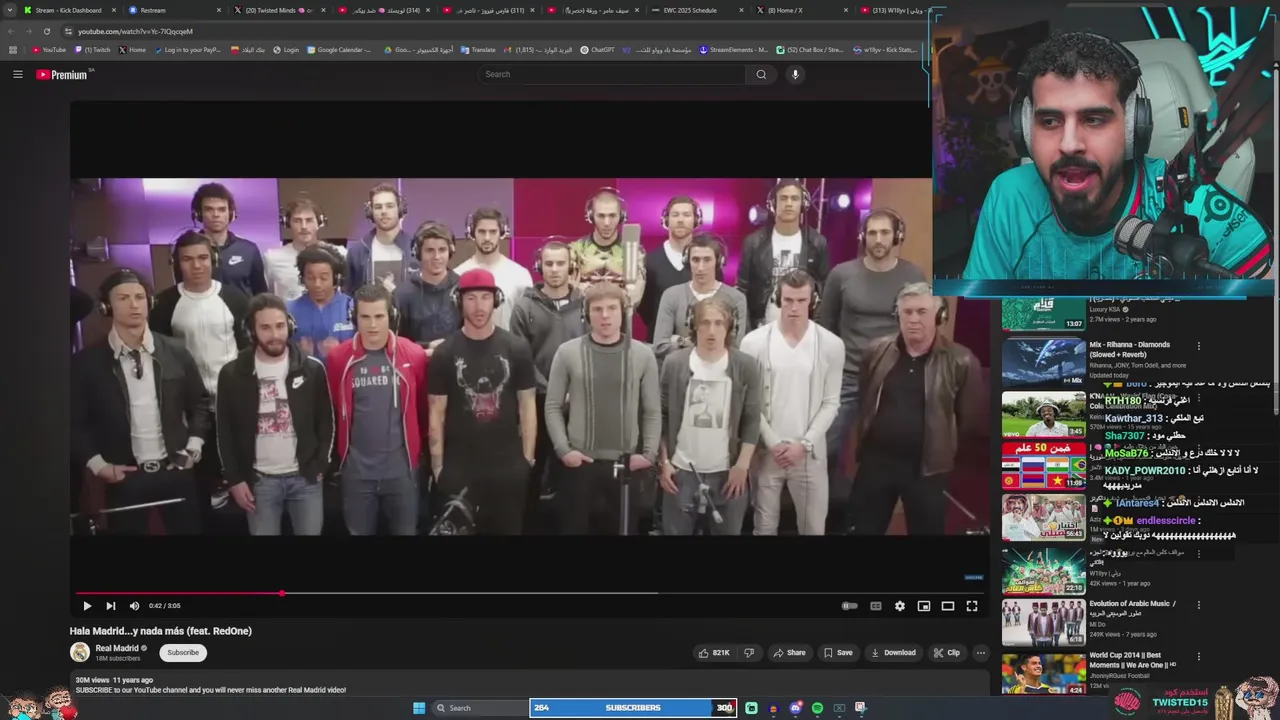The height and width of the screenshot is (720, 1280).
Task: Click the search magnifier button
Action: point(761,74)
